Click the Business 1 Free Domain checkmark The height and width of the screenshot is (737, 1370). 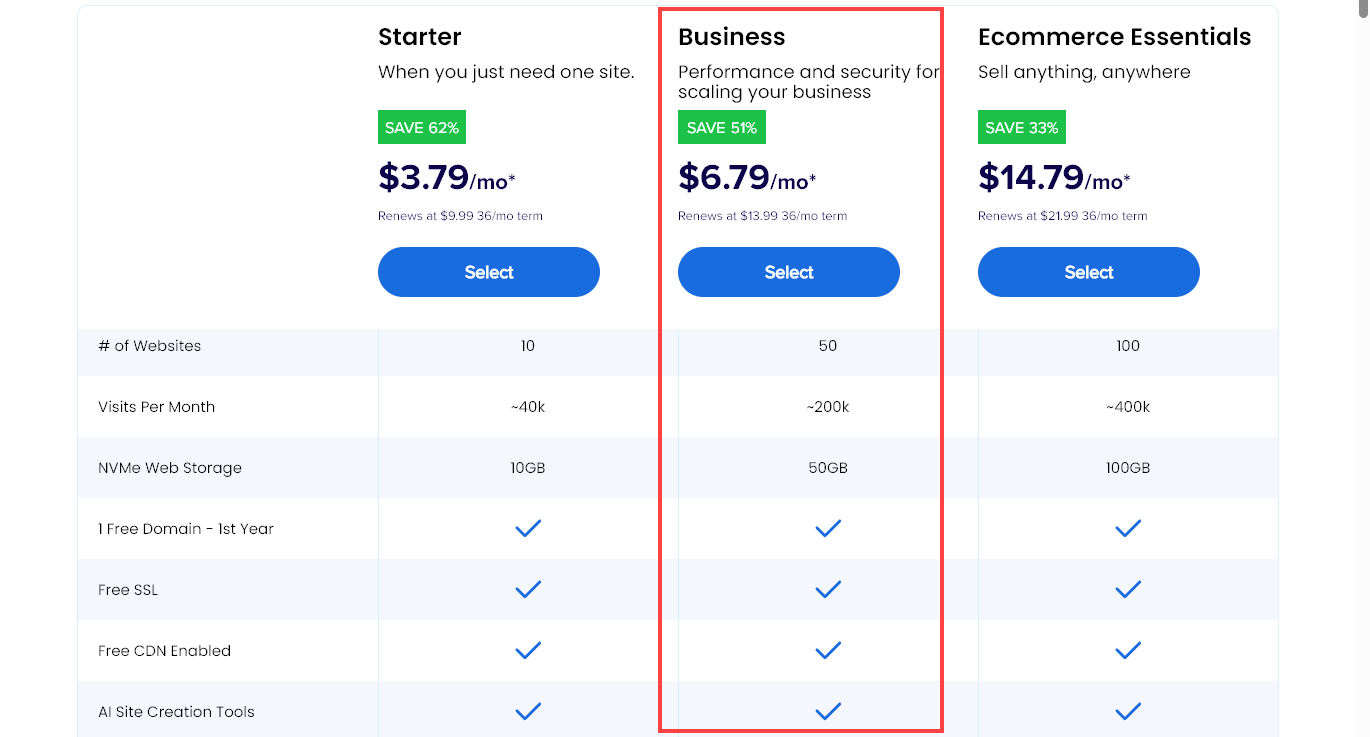click(x=828, y=528)
